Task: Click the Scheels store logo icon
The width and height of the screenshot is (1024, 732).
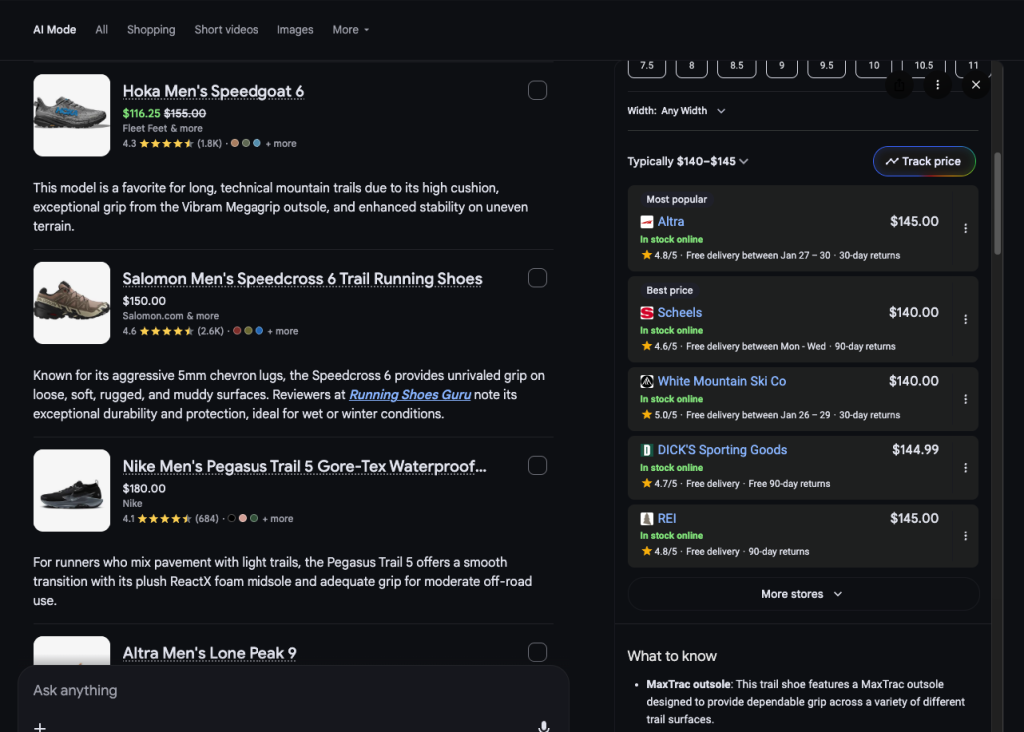Action: [x=647, y=313]
